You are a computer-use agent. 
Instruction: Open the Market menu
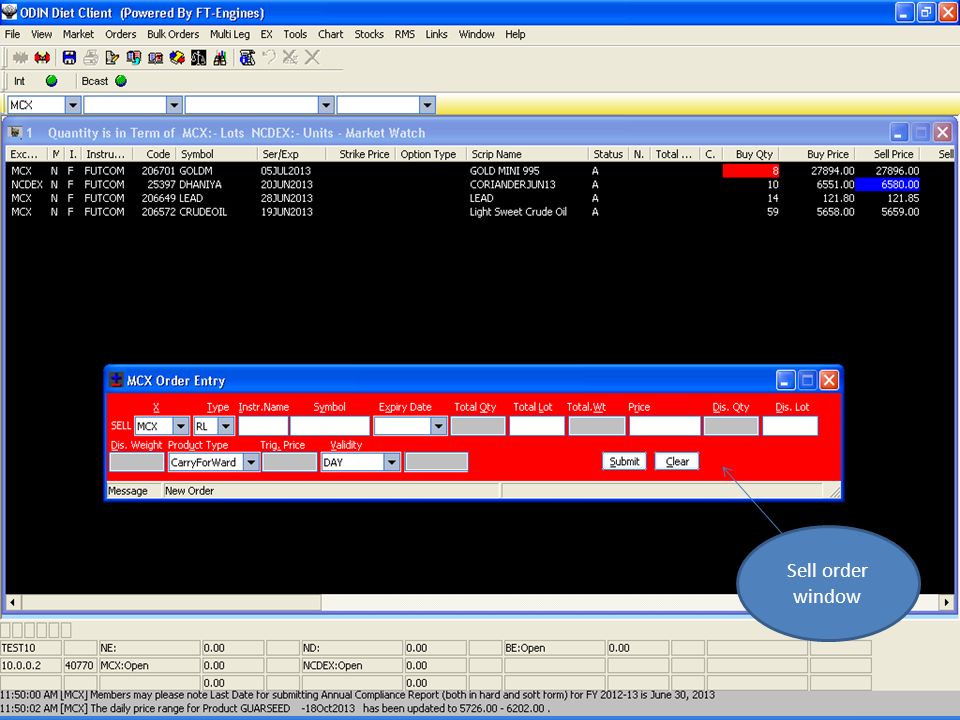tap(78, 34)
